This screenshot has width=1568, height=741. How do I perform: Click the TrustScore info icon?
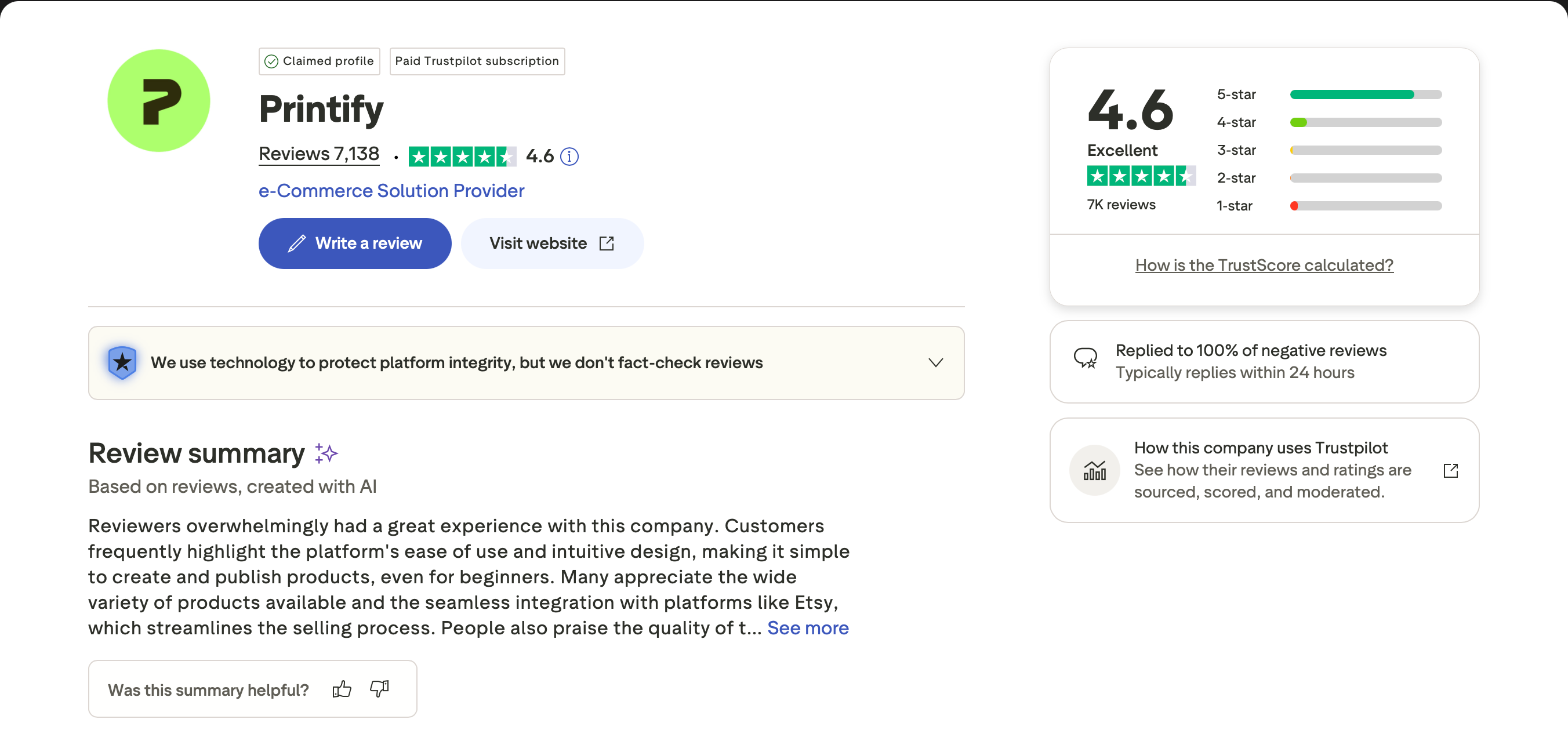[569, 157]
